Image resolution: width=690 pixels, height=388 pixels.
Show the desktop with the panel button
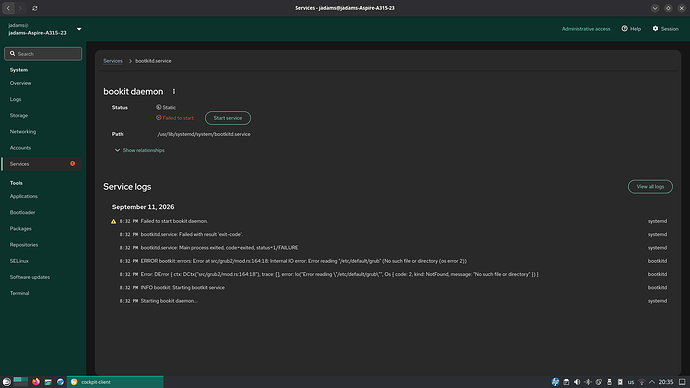tap(682, 382)
